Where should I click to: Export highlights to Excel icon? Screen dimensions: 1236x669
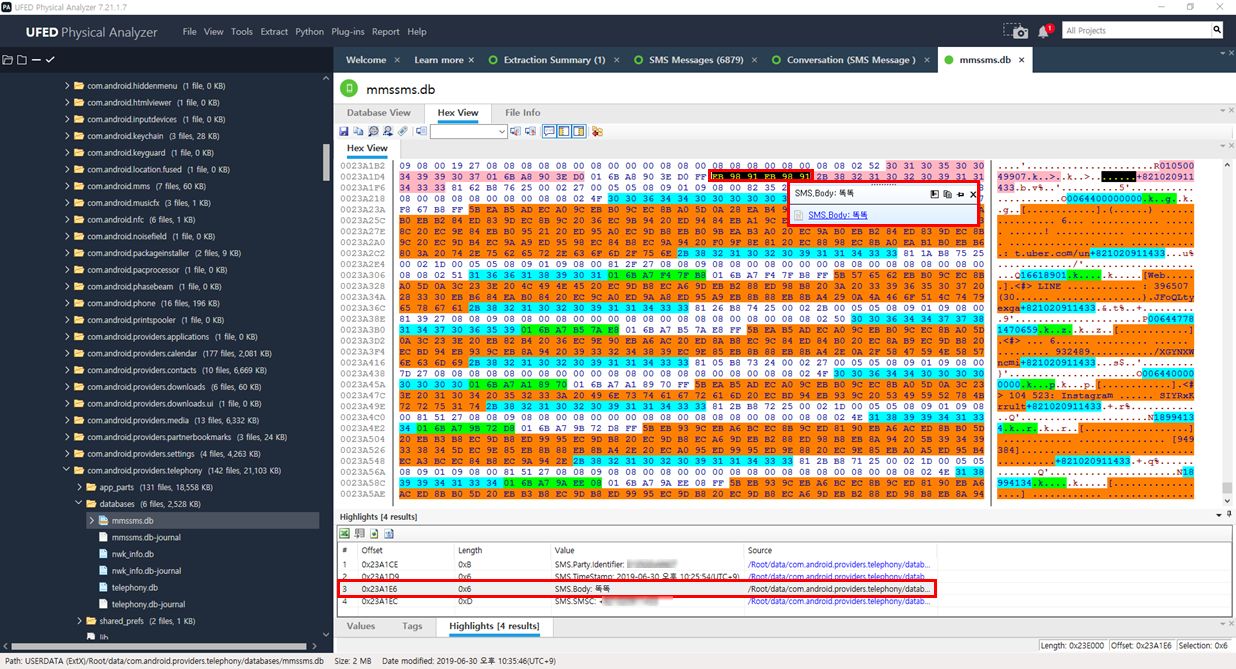tap(345, 533)
